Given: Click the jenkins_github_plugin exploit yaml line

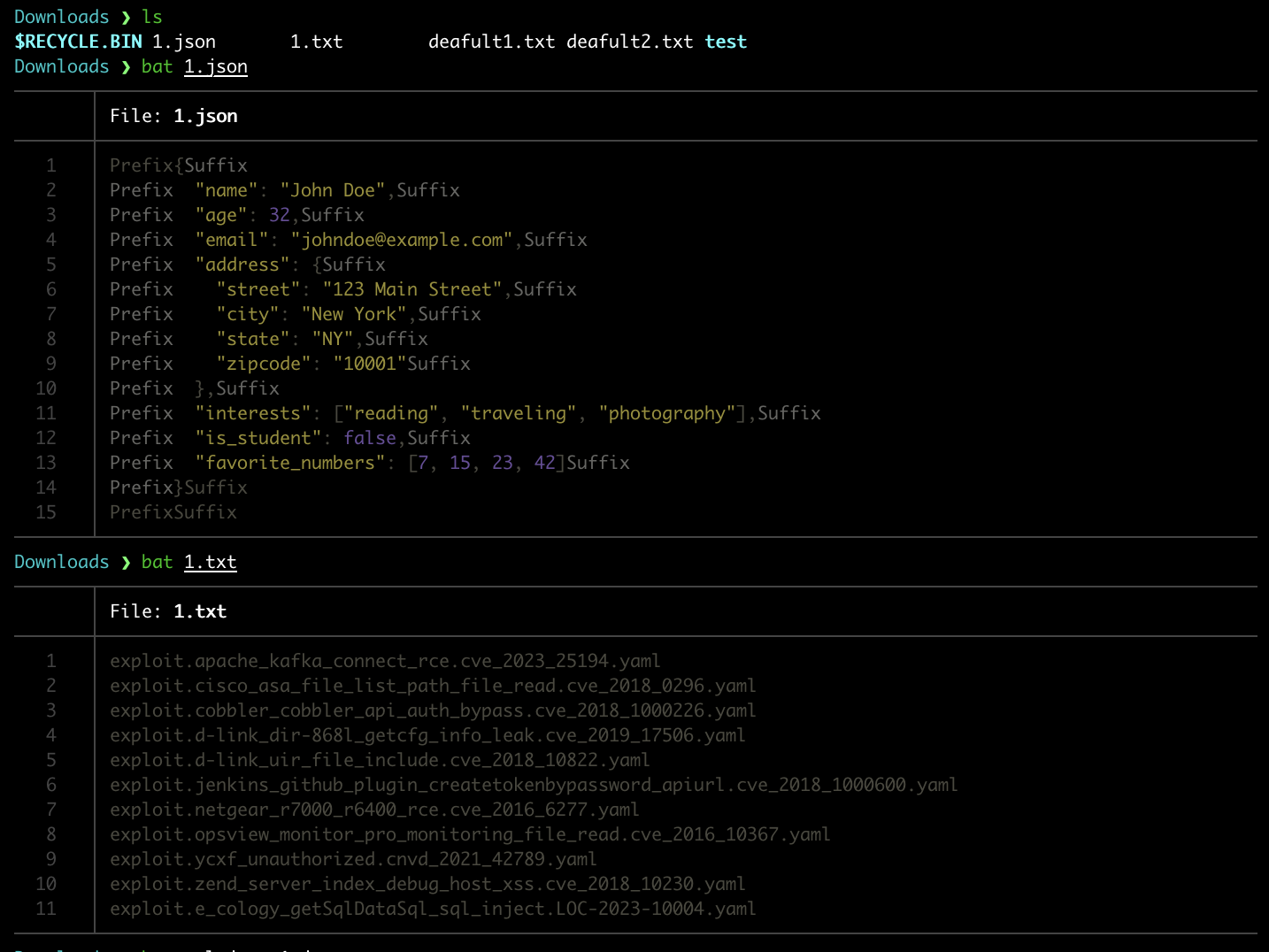Looking at the screenshot, I should point(534,785).
